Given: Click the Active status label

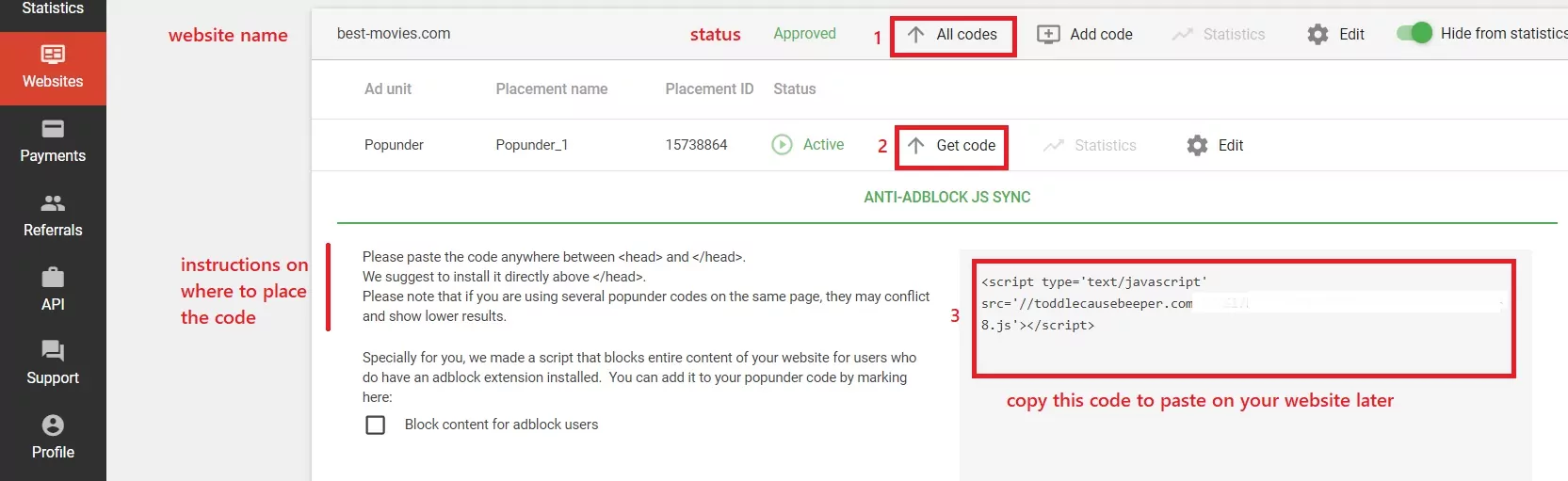Looking at the screenshot, I should (823, 144).
